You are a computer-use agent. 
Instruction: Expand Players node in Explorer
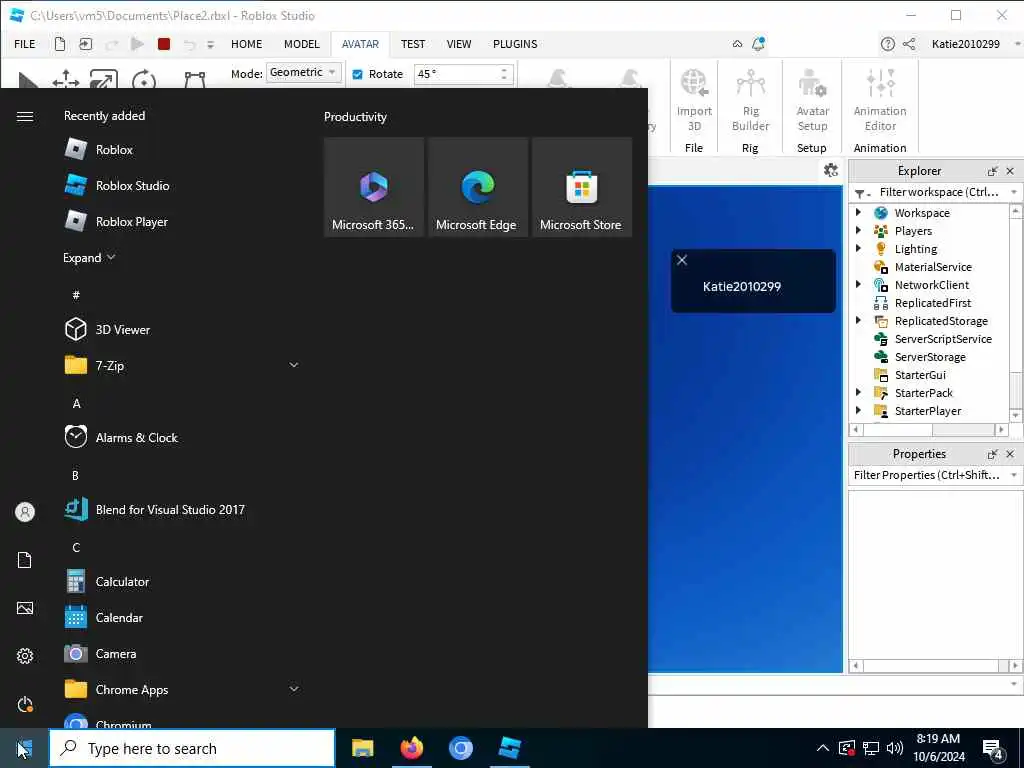click(858, 231)
